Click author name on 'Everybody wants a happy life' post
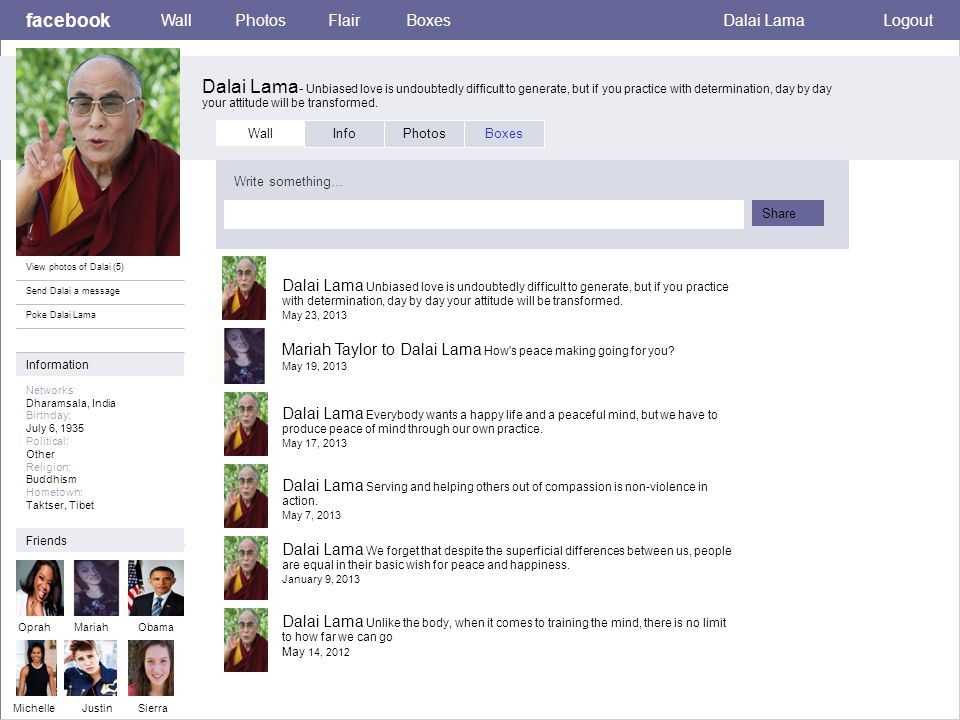960x720 pixels. [323, 413]
